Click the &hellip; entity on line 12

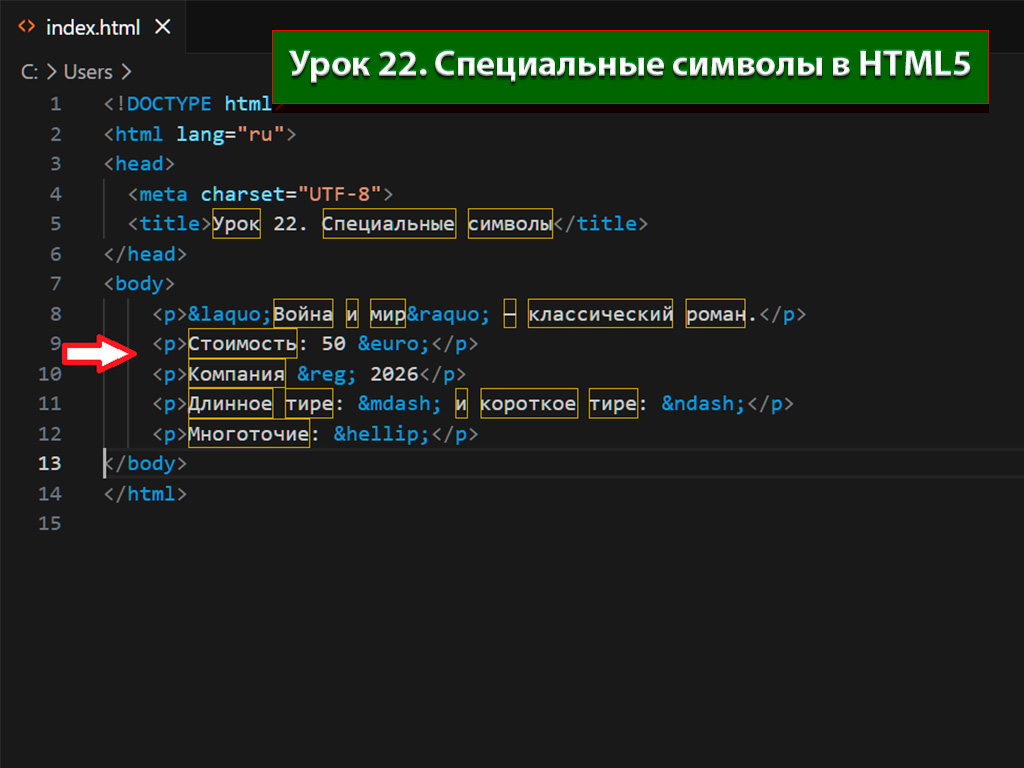(x=381, y=435)
